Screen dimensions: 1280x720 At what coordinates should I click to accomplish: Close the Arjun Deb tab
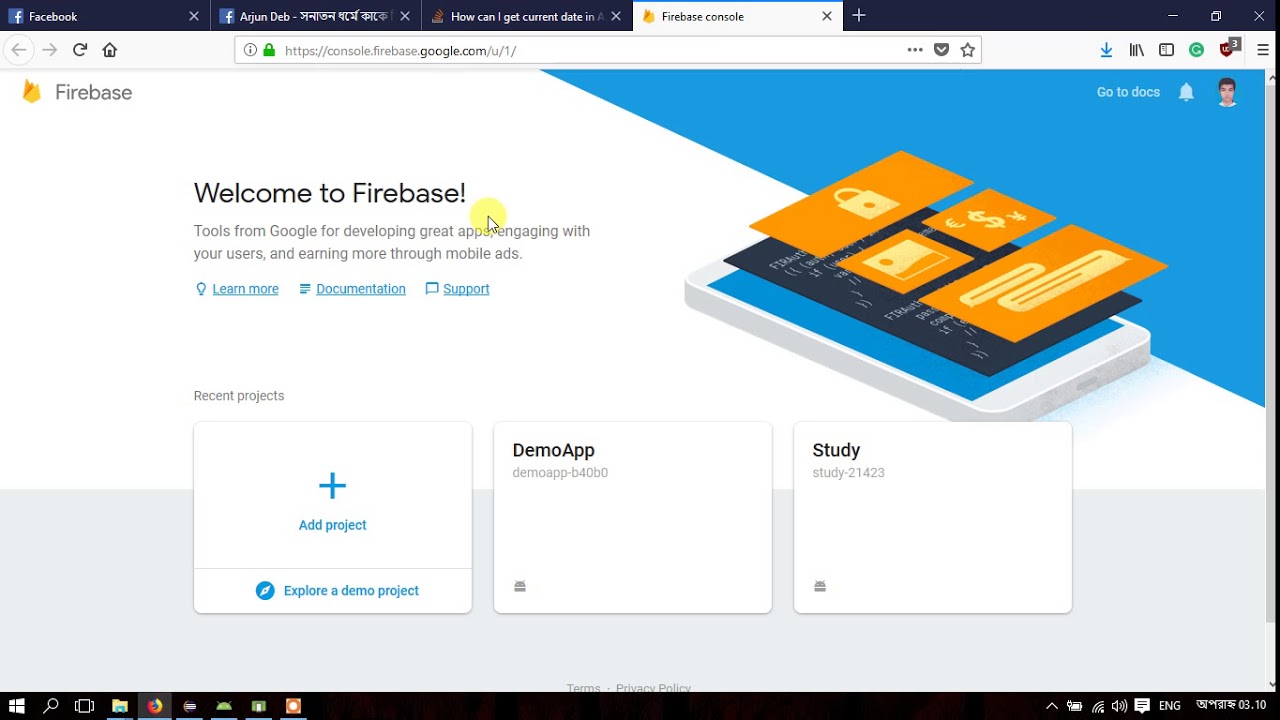click(x=405, y=16)
